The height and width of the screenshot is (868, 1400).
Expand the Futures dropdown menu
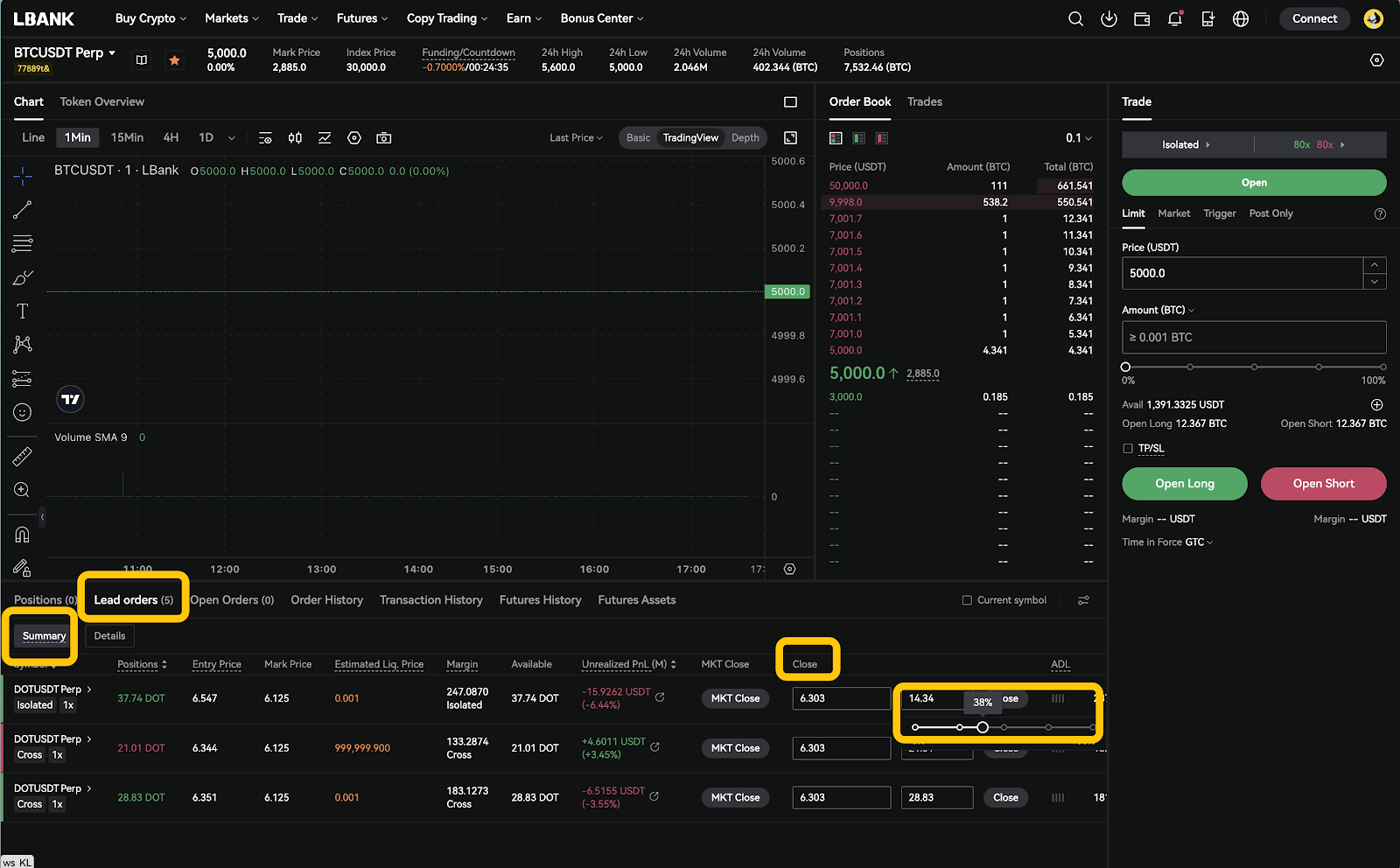tap(362, 18)
